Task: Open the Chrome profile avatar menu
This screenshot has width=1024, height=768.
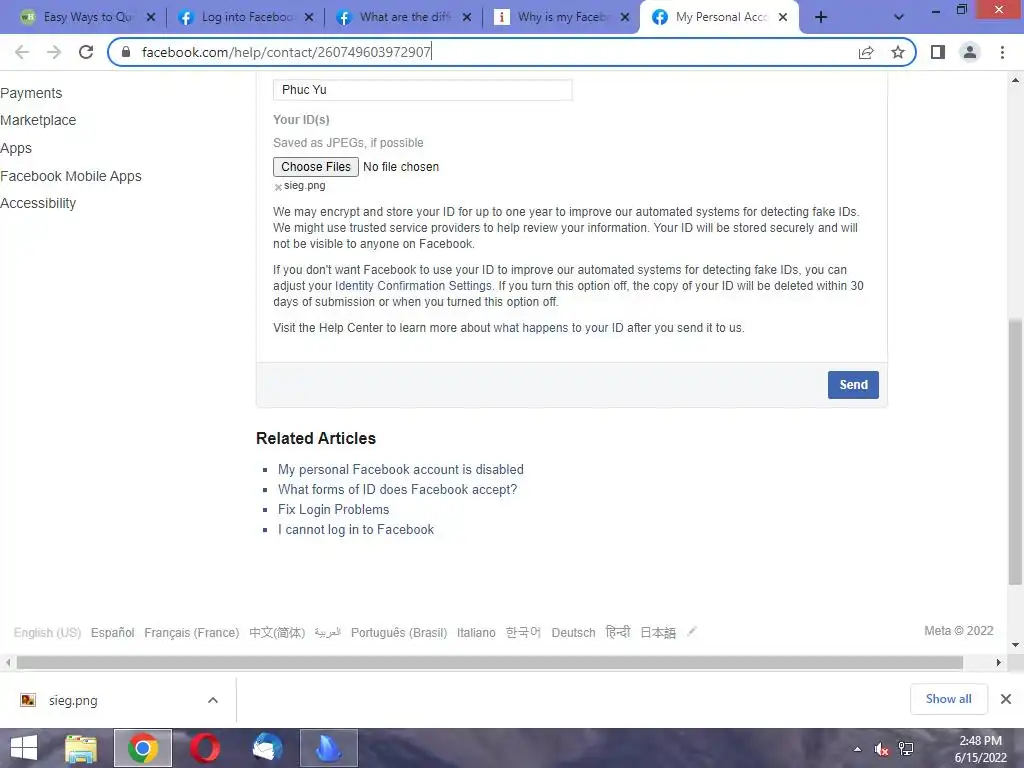Action: pos(970,52)
